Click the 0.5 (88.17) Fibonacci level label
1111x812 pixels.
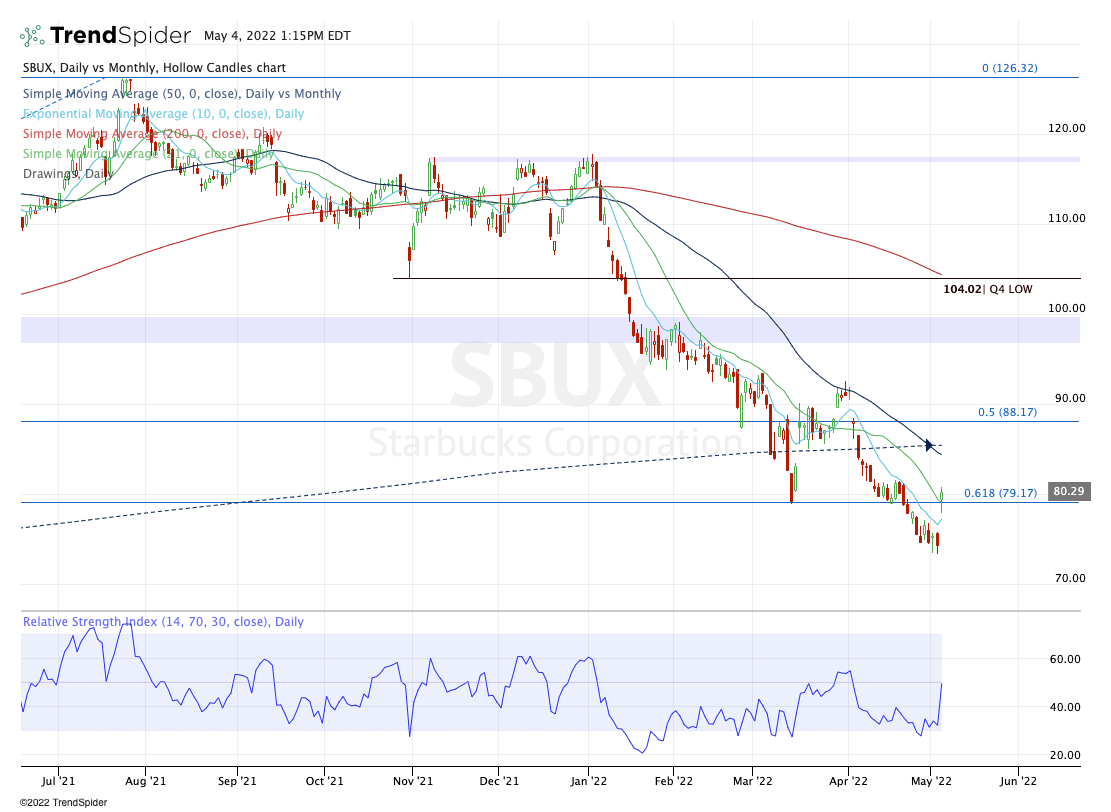(1007, 412)
